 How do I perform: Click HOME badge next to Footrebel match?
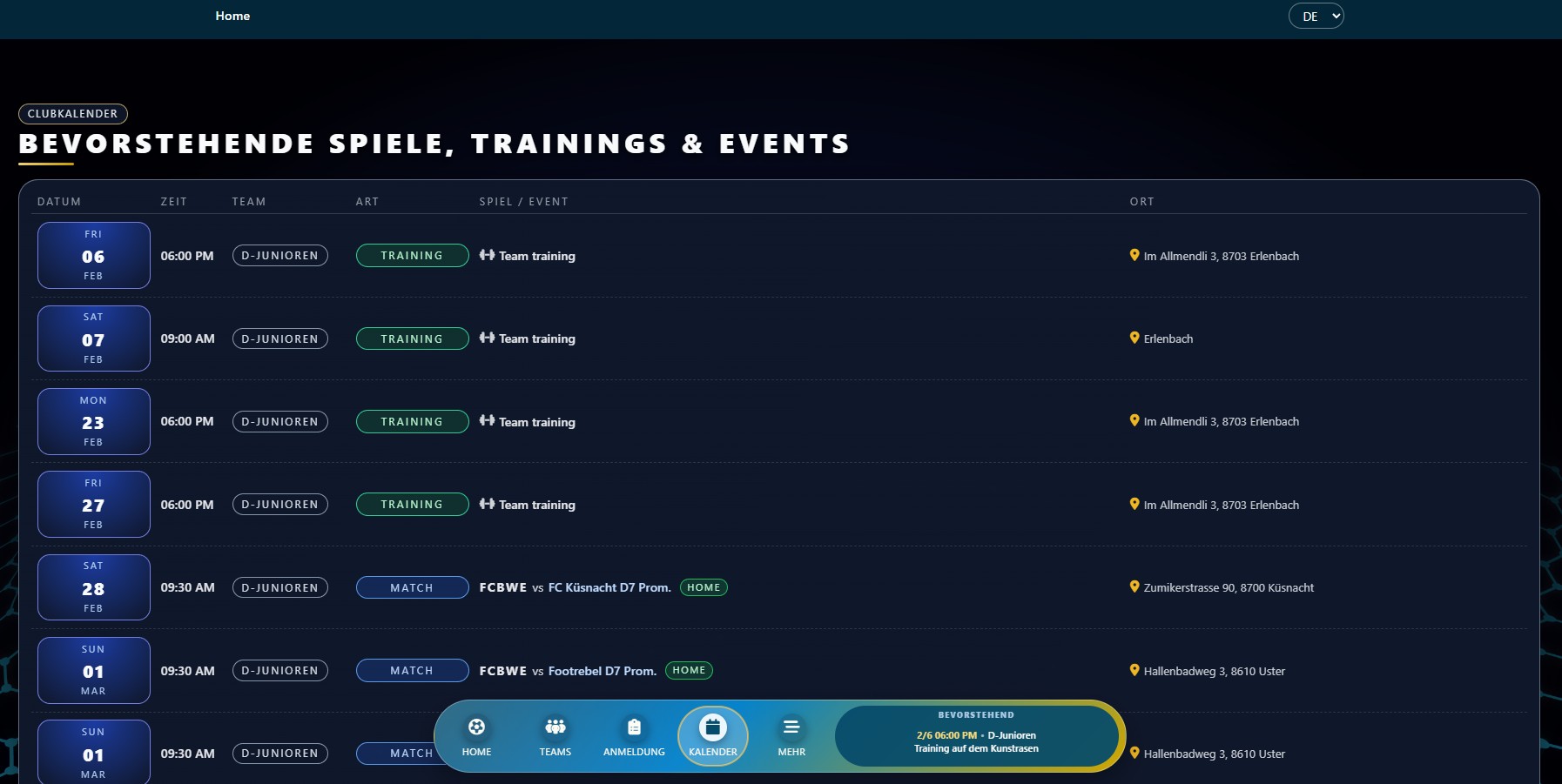[x=690, y=670]
